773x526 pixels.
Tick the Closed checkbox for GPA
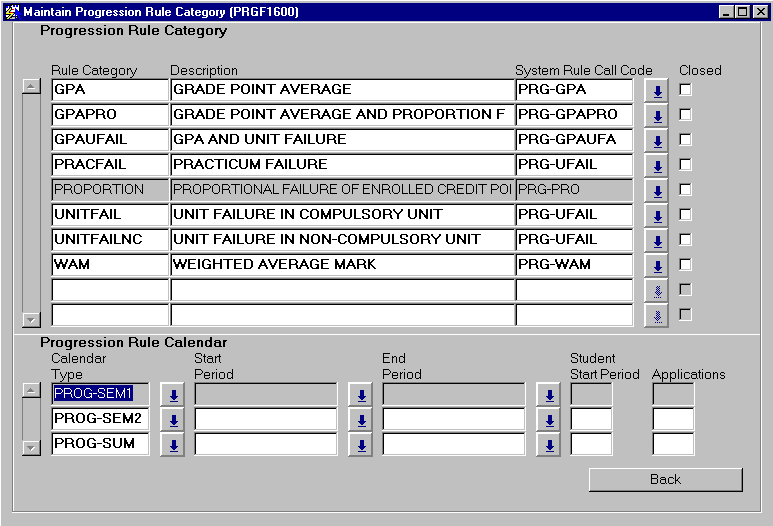pyautogui.click(x=685, y=90)
